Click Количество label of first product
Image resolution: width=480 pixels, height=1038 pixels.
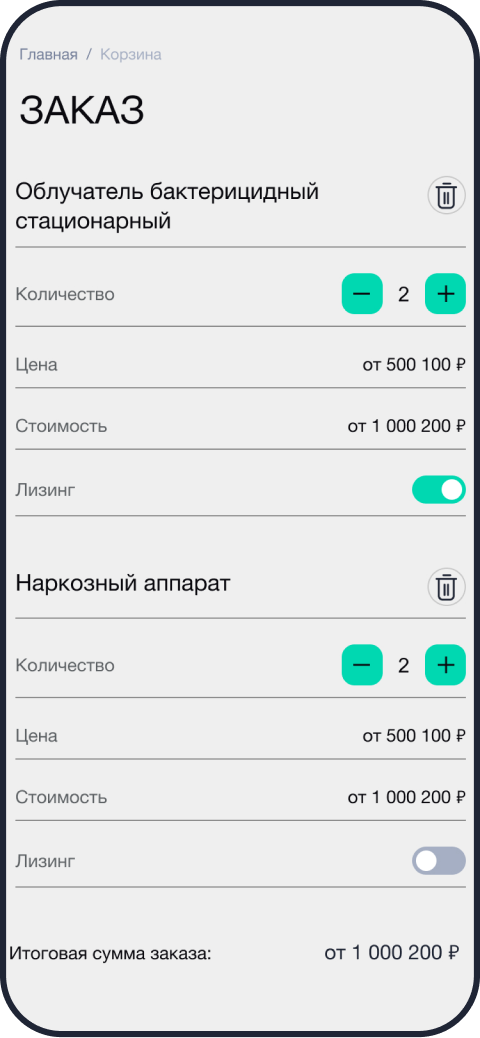65,294
